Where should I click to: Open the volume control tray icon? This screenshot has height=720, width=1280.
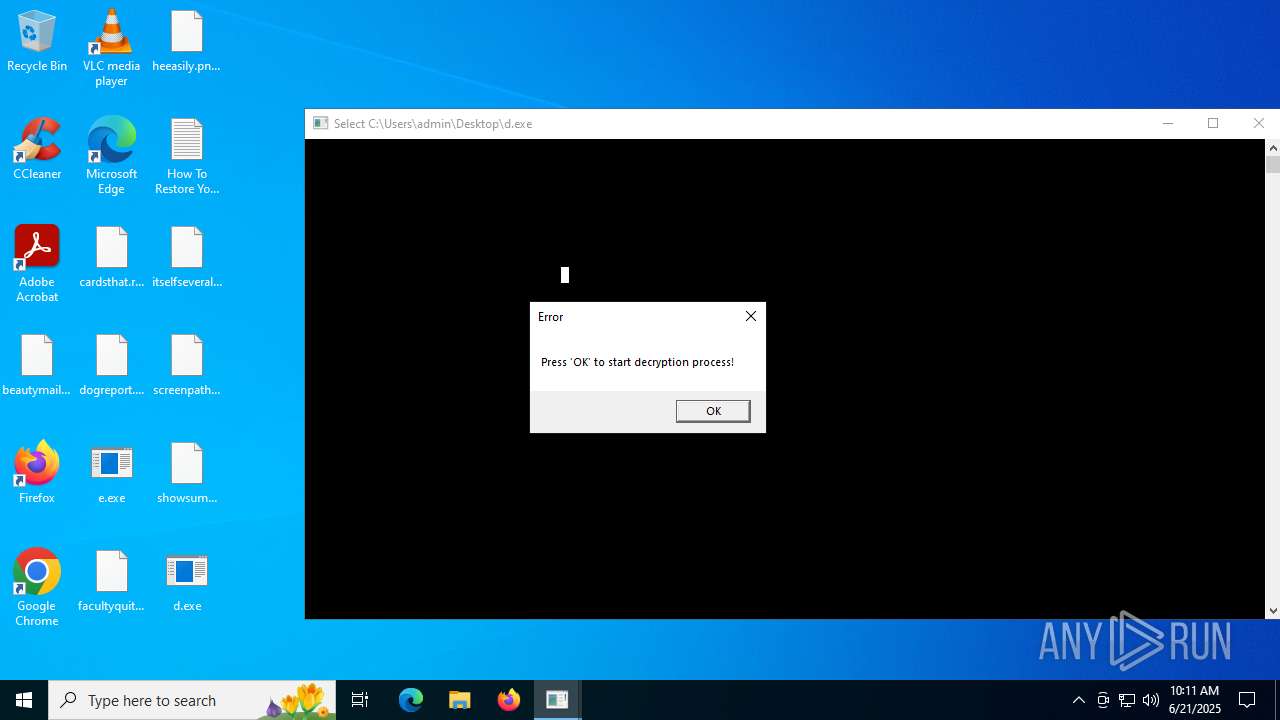click(1151, 700)
